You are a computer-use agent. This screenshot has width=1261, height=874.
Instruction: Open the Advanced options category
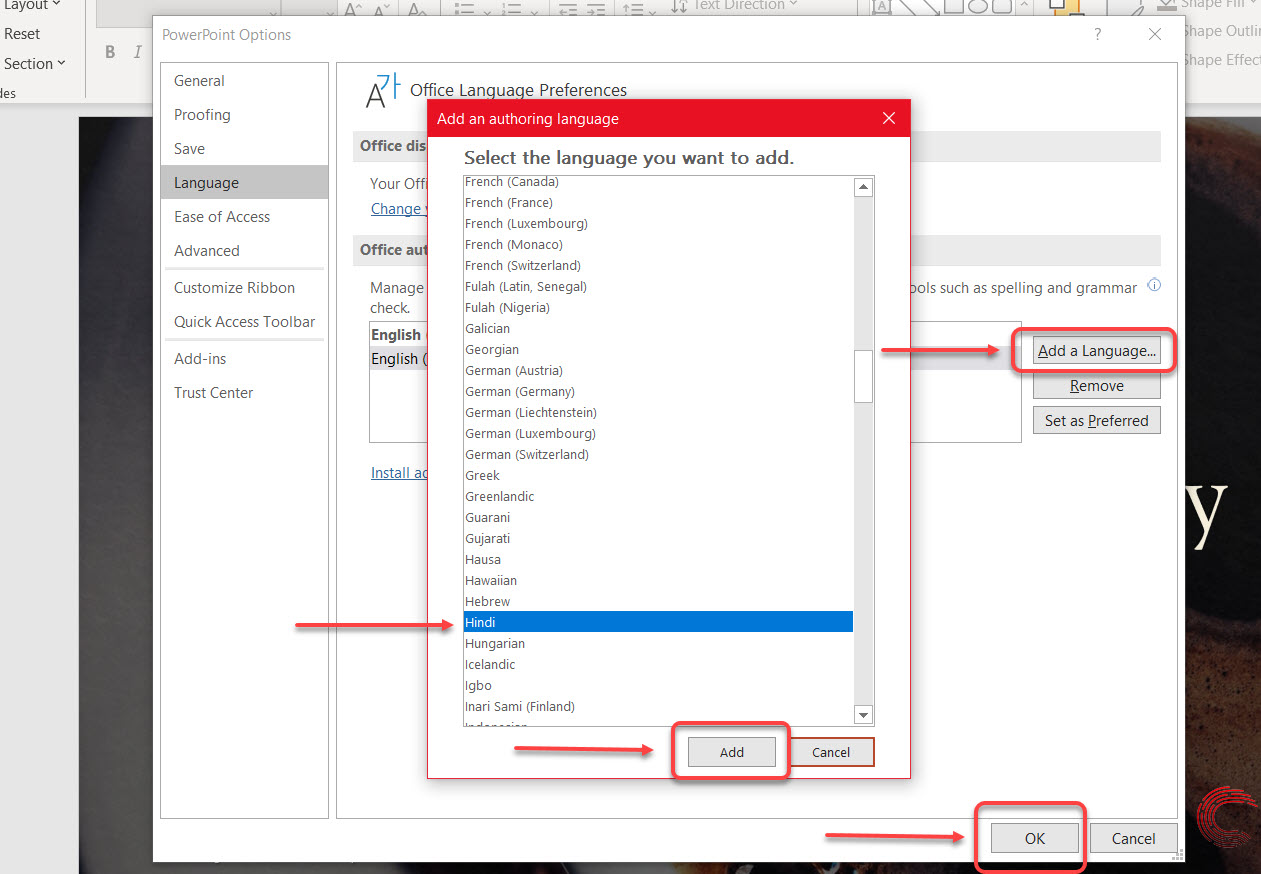(244, 251)
